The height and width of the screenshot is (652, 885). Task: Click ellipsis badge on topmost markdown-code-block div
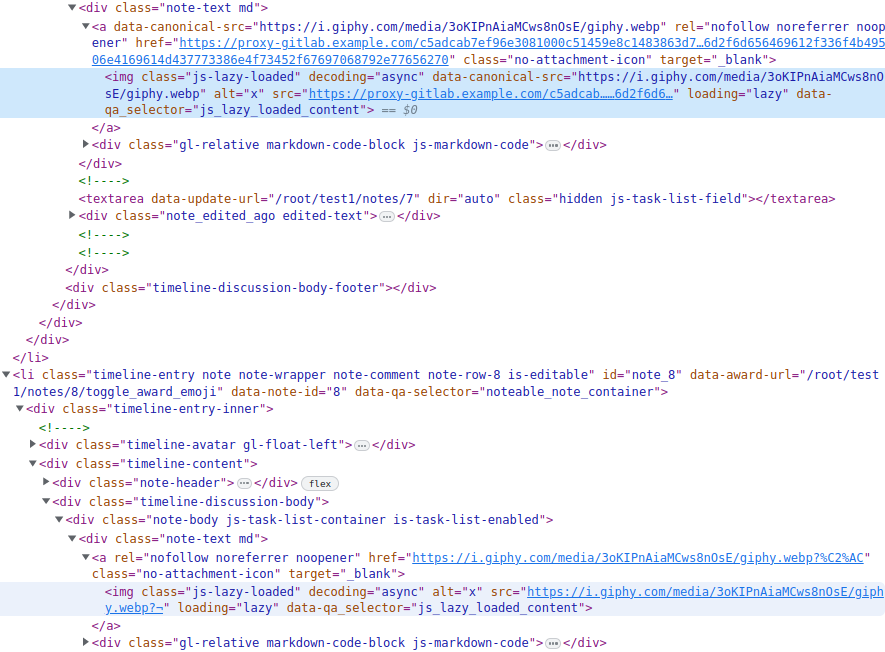point(552,145)
